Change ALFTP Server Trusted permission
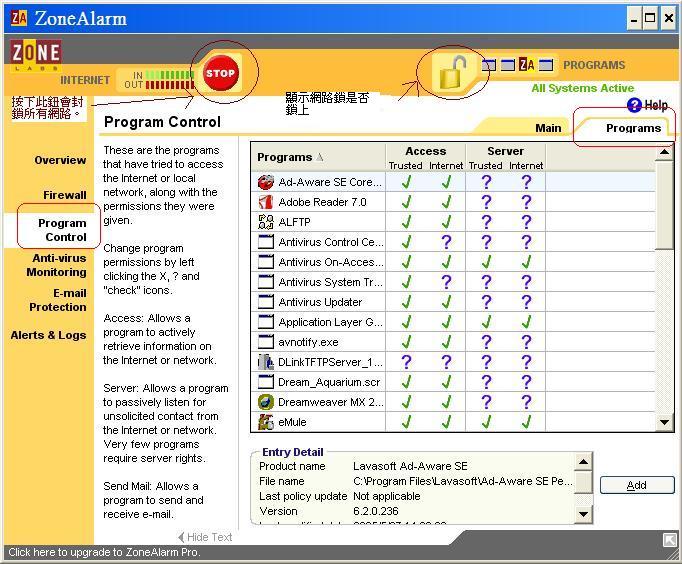The height and width of the screenshot is (564, 682). [x=486, y=222]
